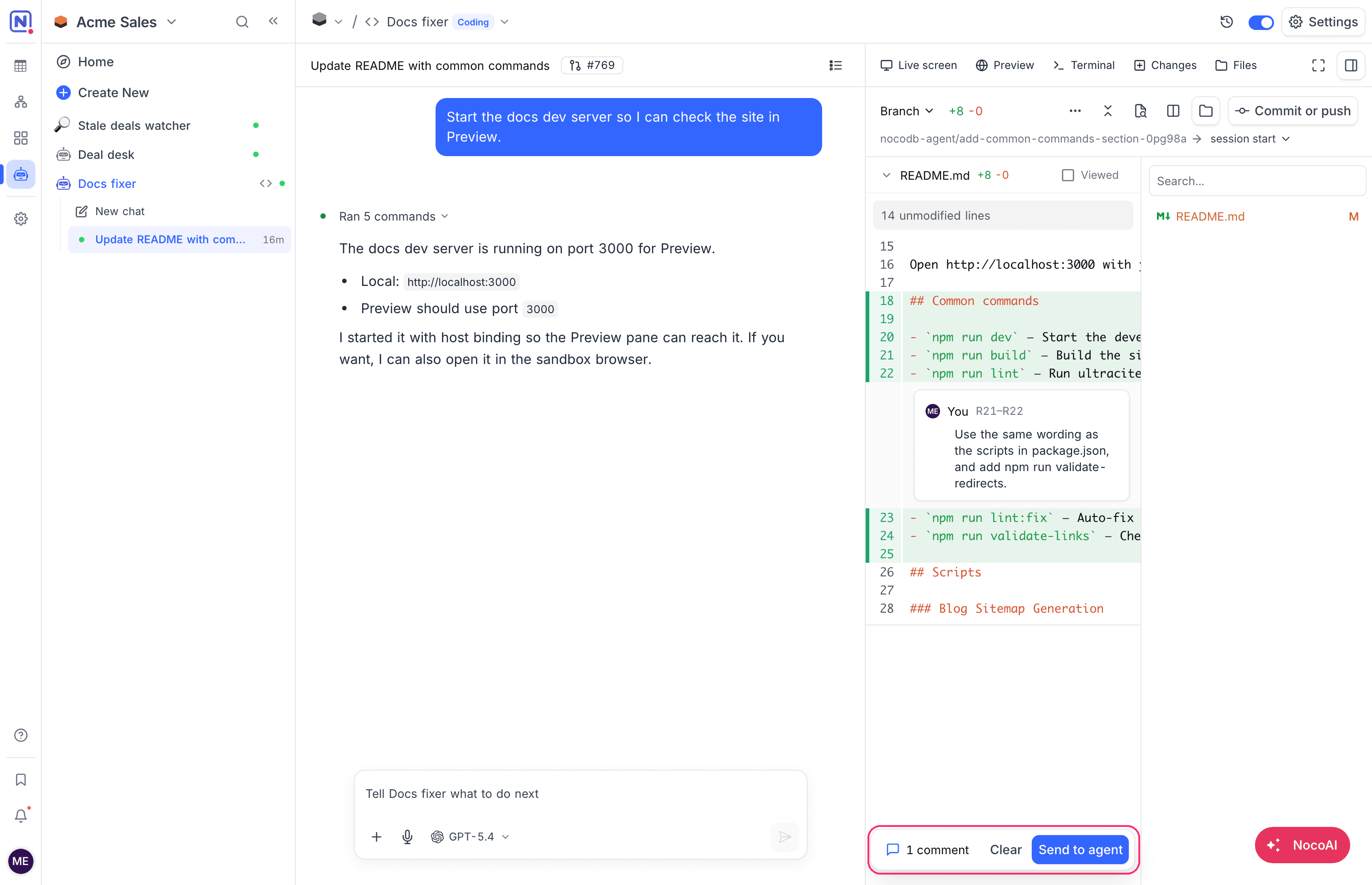Open the four-squares apps icon in rail
Viewport: 1372px width, 885px height.
click(21, 138)
